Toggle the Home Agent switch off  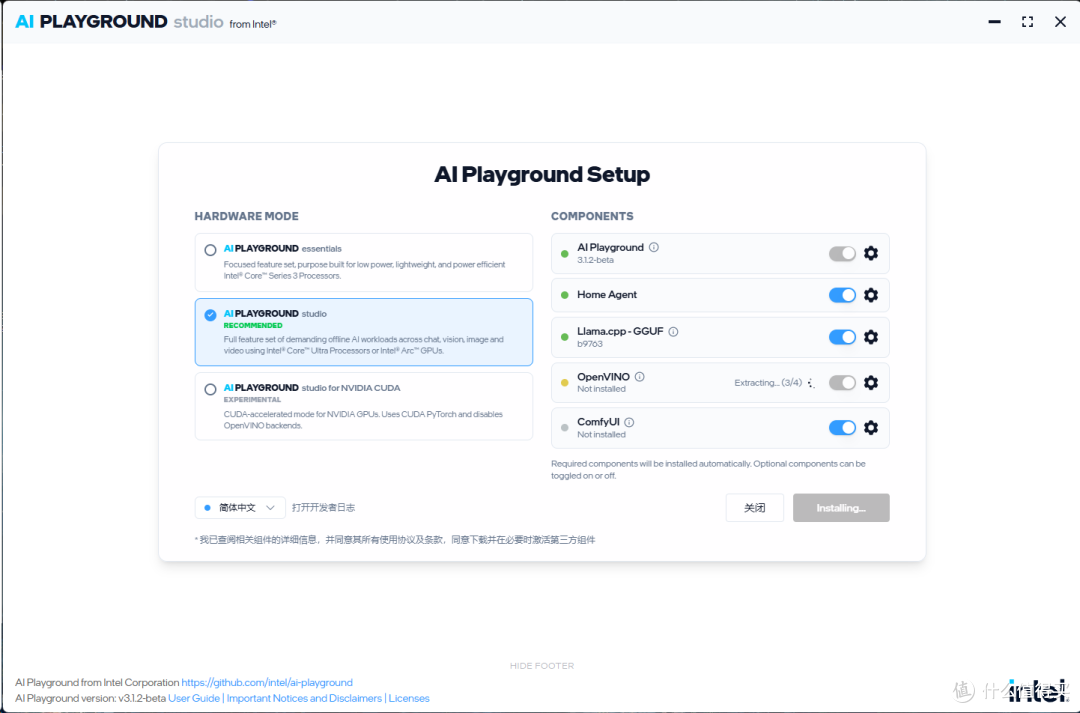(x=842, y=295)
